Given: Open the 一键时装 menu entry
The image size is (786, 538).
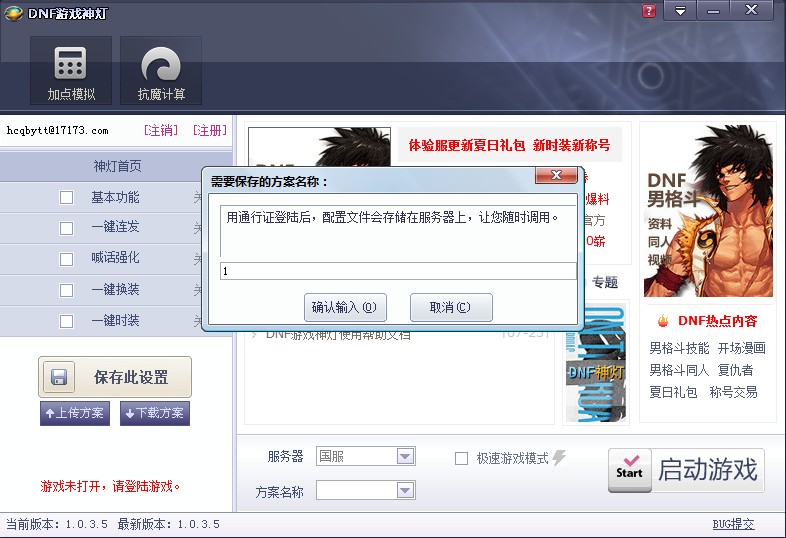Looking at the screenshot, I should [x=115, y=320].
